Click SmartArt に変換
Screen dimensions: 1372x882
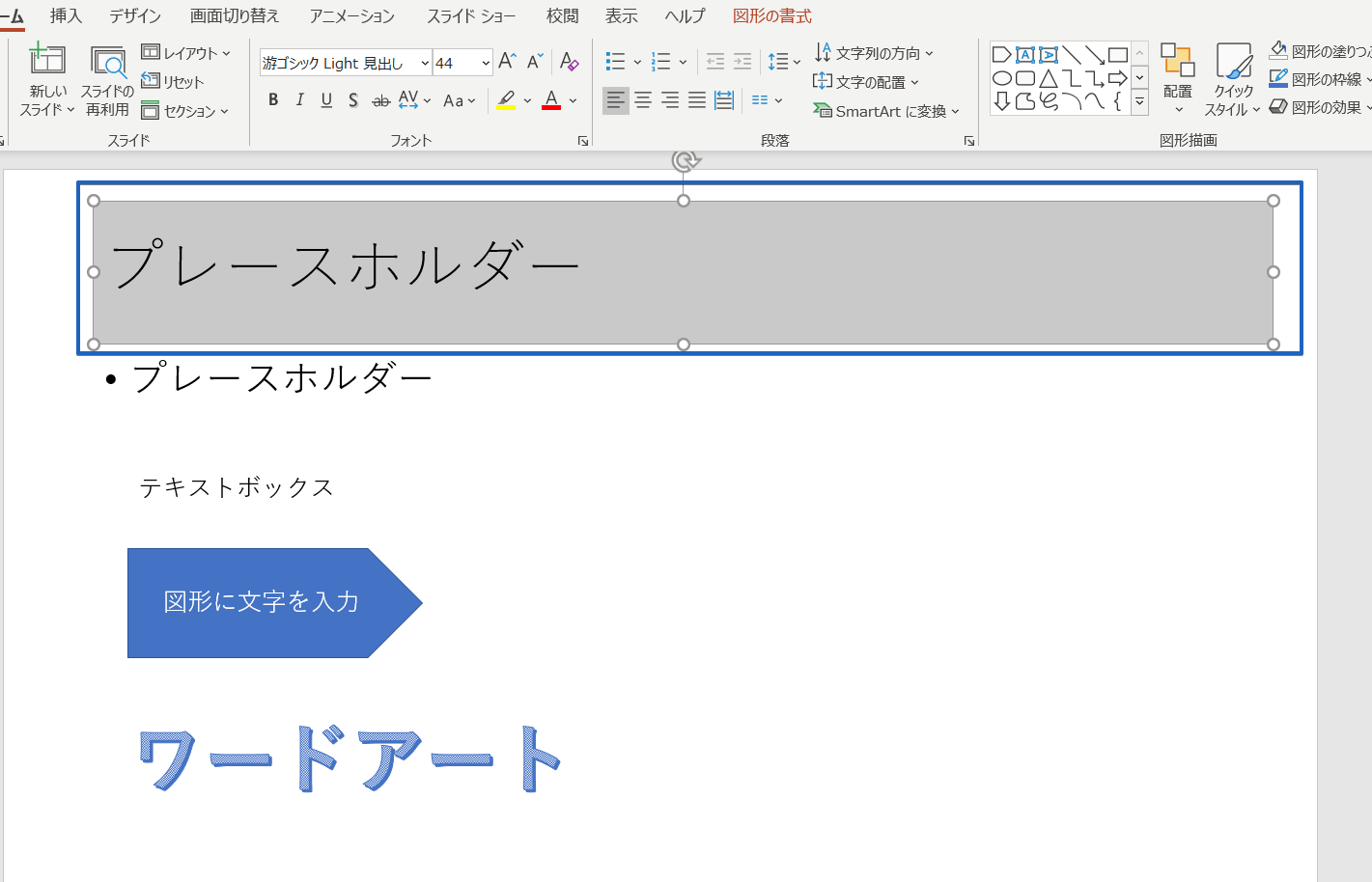(x=886, y=111)
